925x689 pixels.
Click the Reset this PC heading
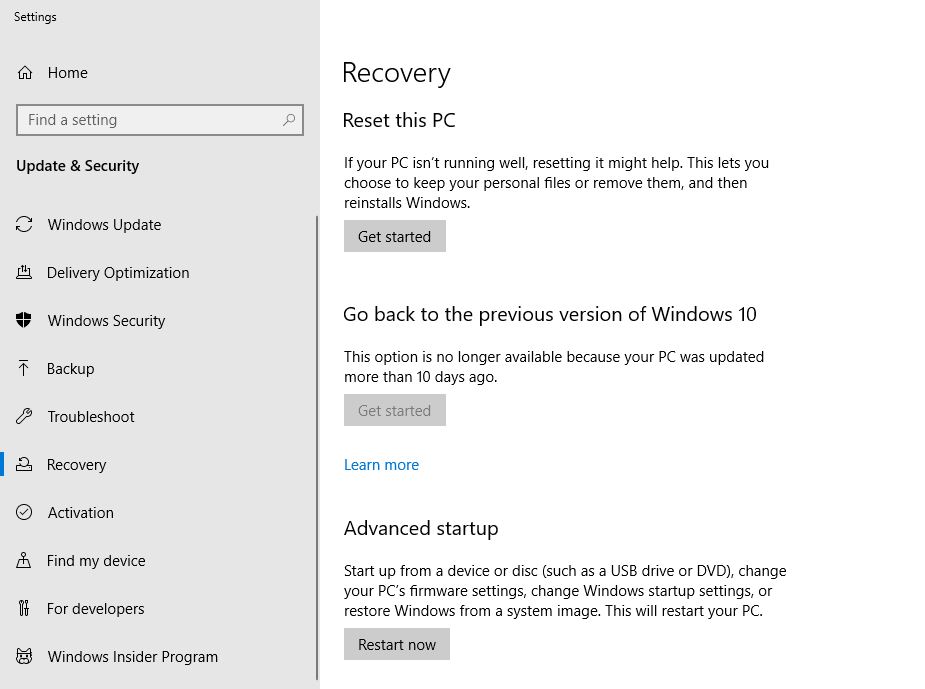pyautogui.click(x=399, y=120)
